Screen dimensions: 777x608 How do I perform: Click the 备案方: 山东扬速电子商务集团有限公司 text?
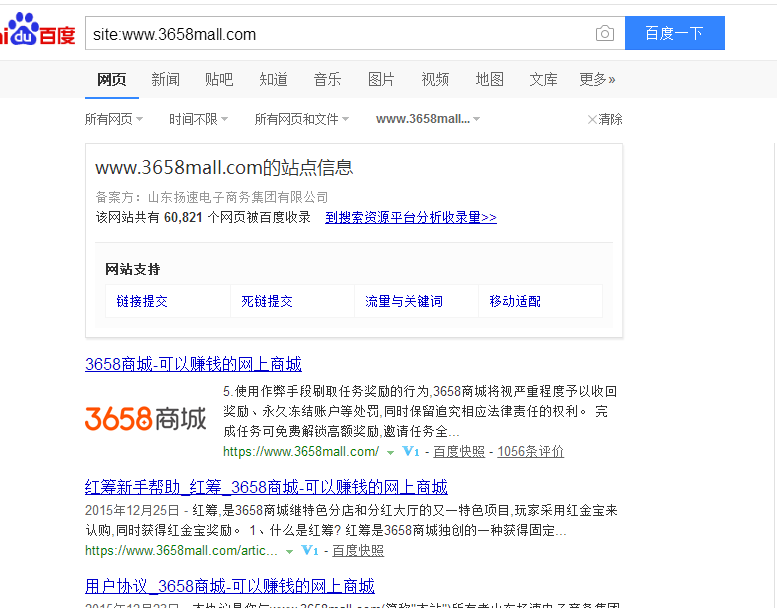[x=212, y=198]
